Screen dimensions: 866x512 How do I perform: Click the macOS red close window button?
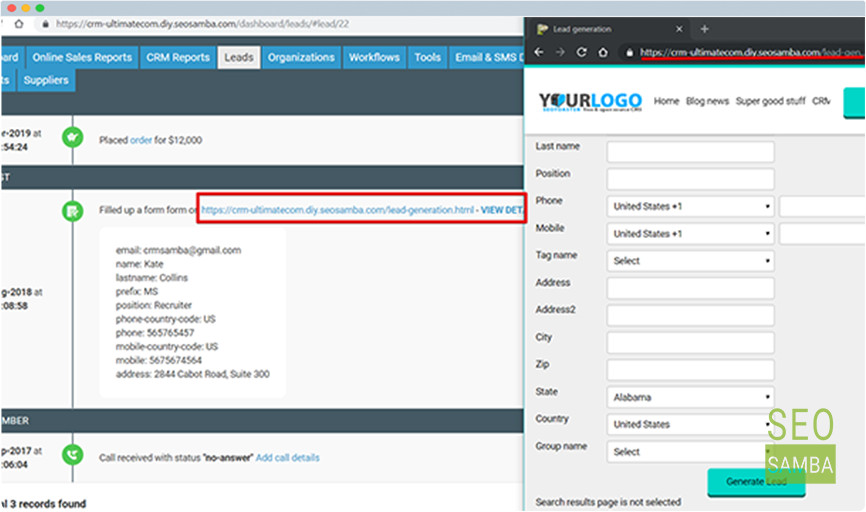pos(12,8)
